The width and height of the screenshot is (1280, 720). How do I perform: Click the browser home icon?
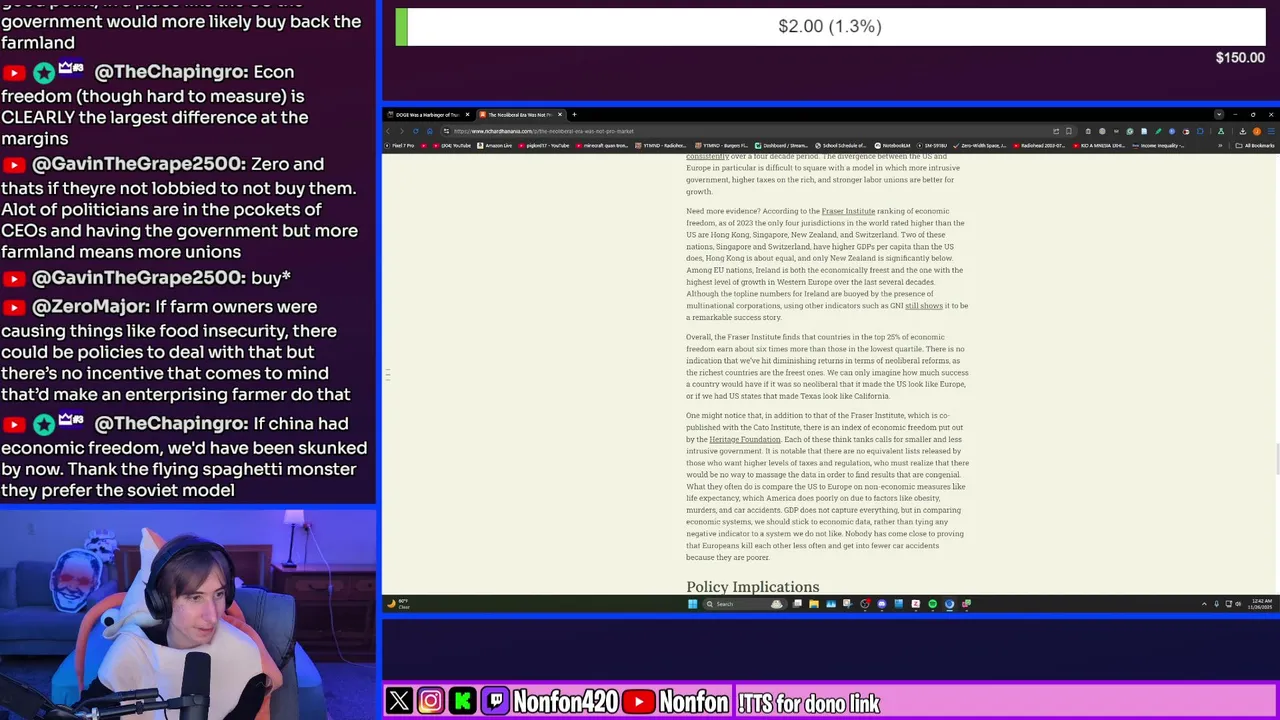pyautogui.click(x=429, y=131)
